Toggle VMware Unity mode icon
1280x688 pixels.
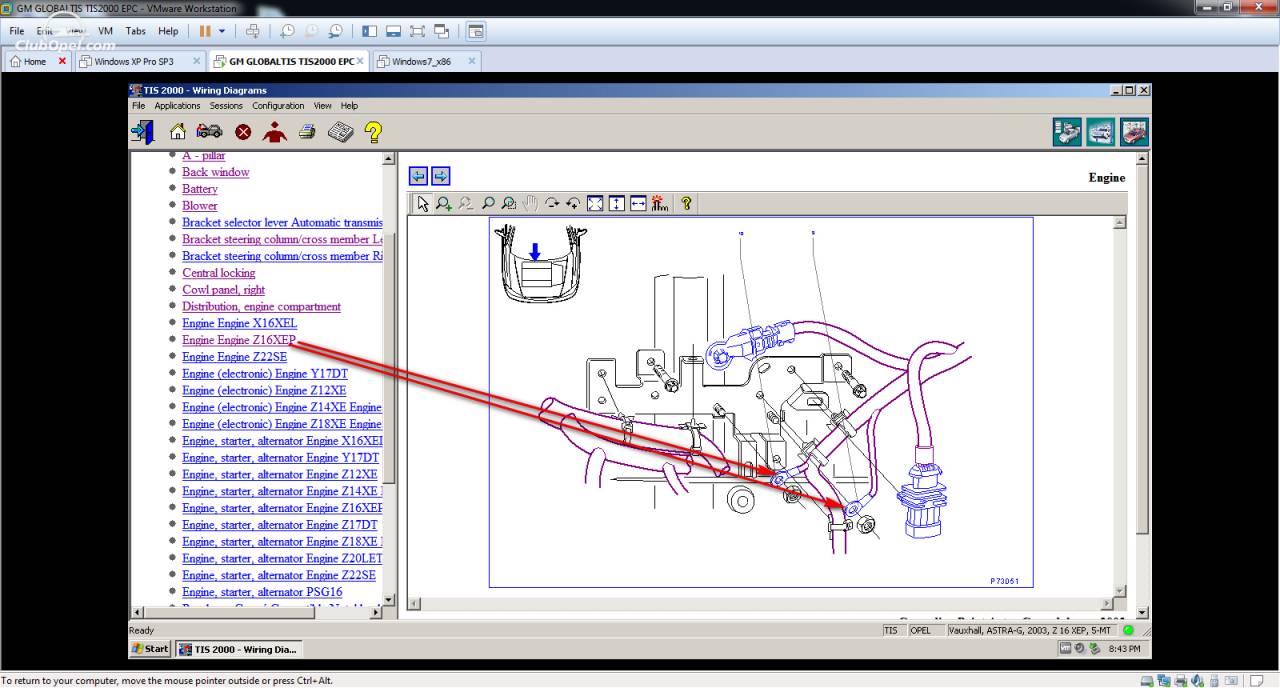442,31
